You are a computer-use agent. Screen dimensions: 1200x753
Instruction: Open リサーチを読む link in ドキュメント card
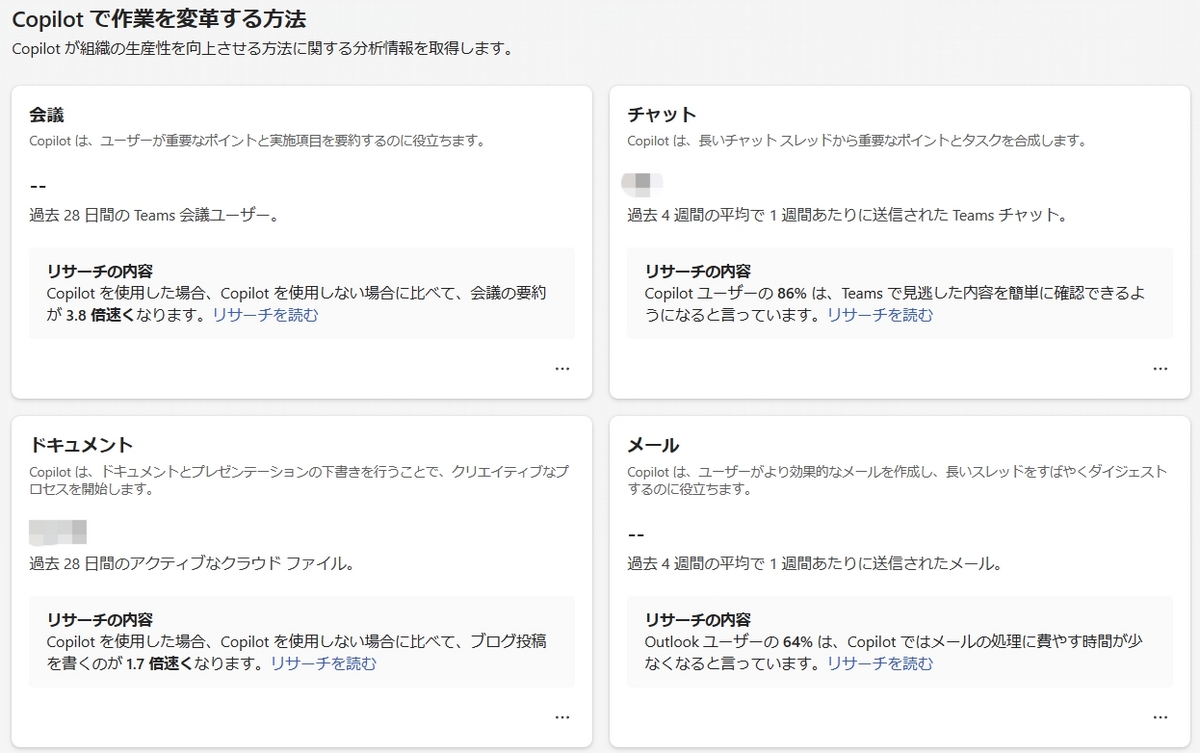click(x=324, y=663)
